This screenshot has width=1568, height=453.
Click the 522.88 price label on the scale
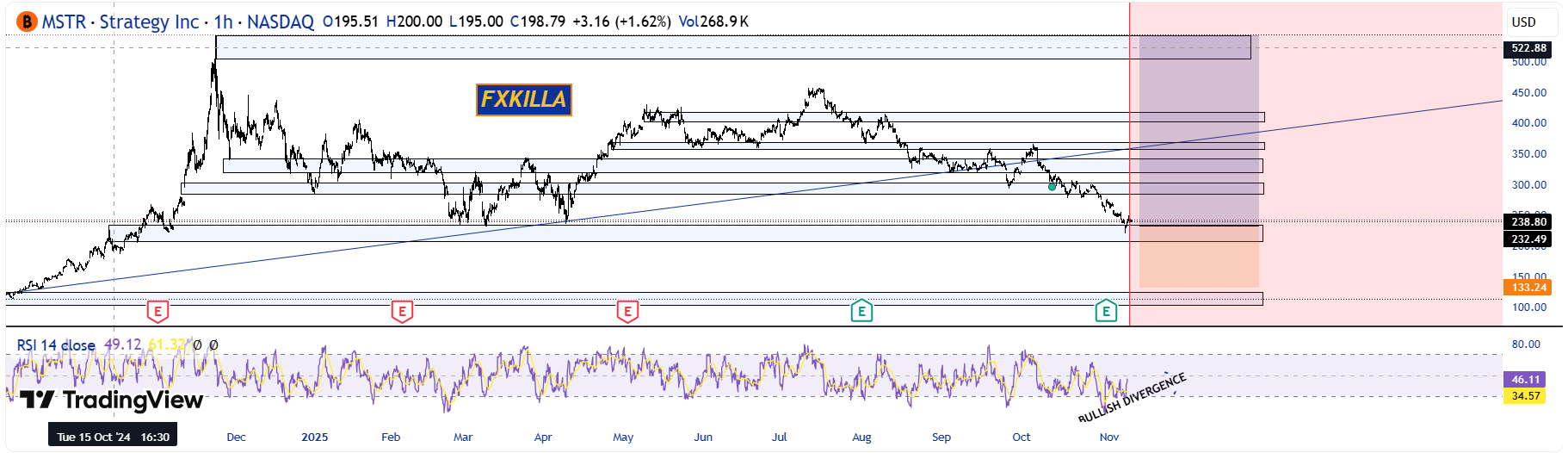click(1528, 48)
